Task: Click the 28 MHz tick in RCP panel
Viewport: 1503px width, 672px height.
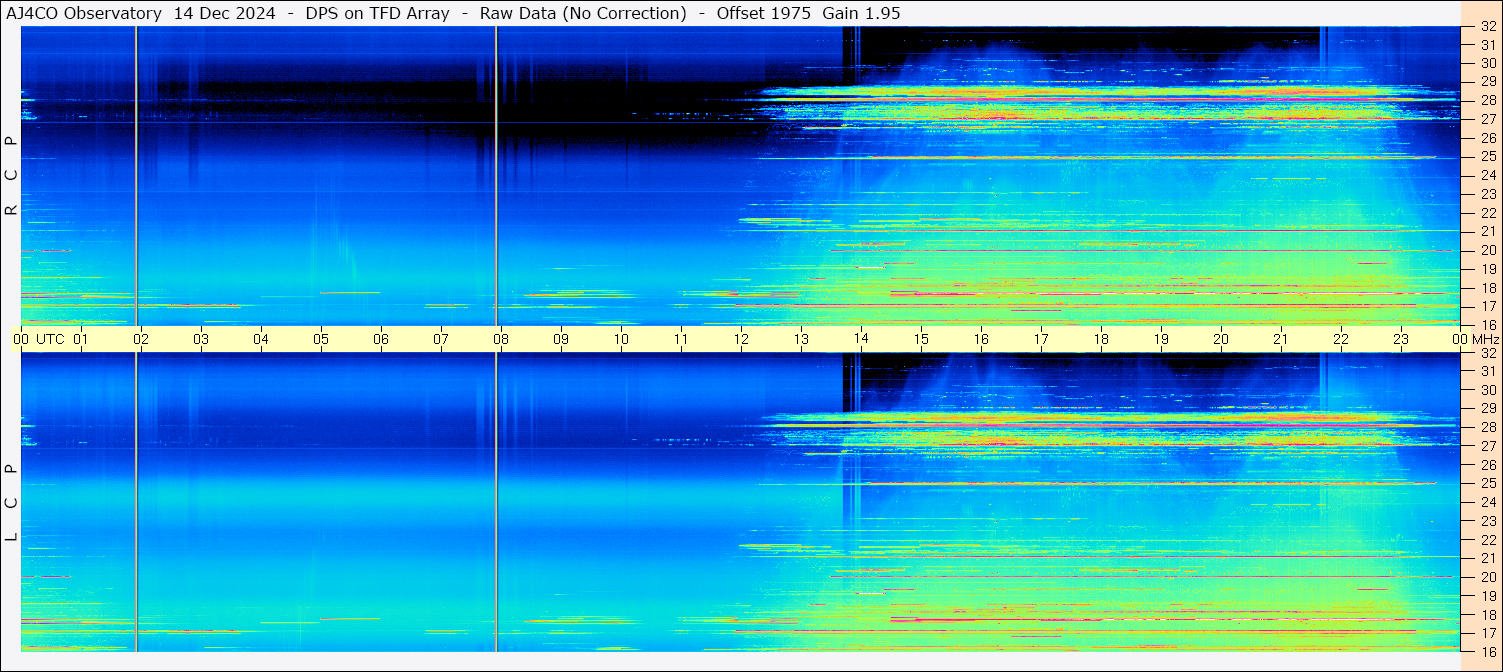Action: click(x=1488, y=101)
